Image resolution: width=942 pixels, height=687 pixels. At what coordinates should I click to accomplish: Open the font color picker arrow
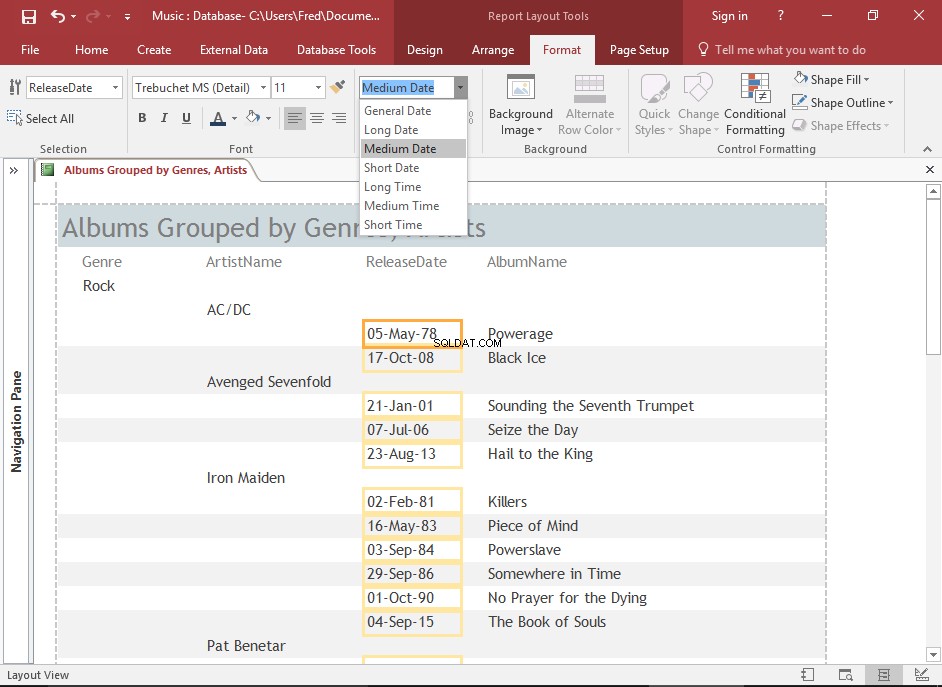click(234, 118)
